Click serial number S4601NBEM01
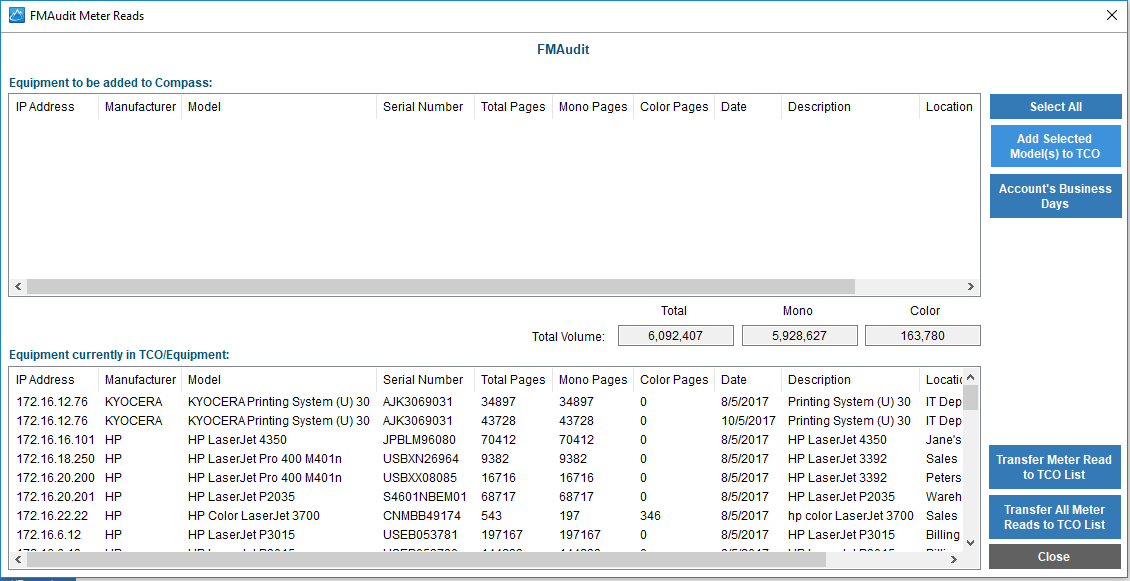Screen dimensions: 1130x581 [425, 497]
